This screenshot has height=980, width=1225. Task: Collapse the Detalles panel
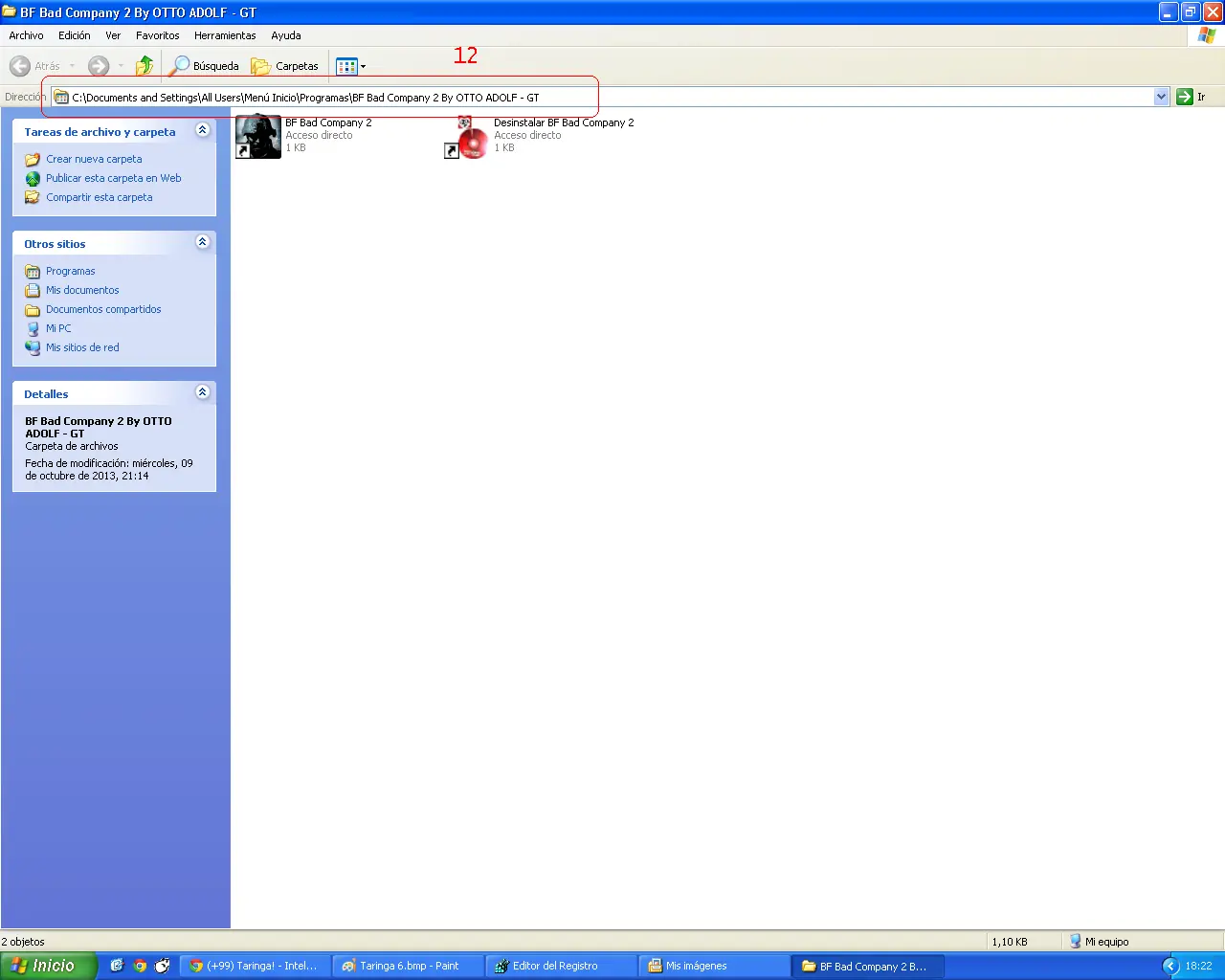click(202, 392)
